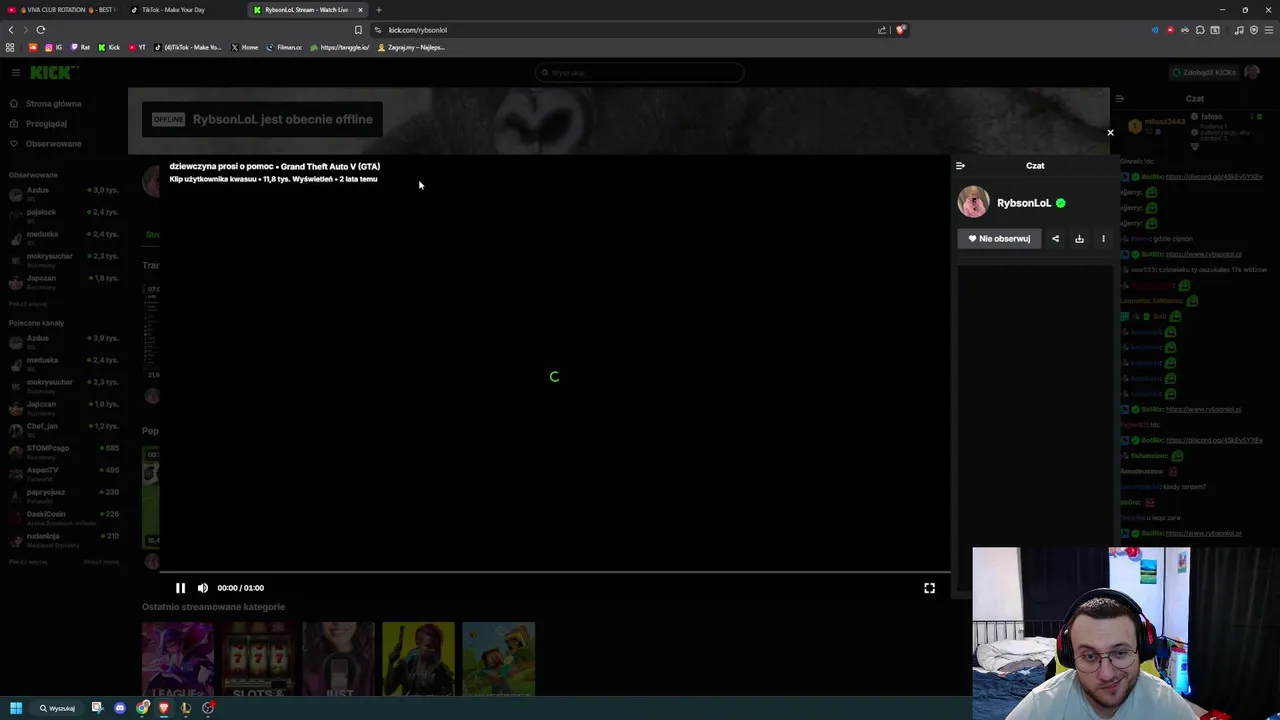Open DaskiCosin in recommended channels

[63, 516]
